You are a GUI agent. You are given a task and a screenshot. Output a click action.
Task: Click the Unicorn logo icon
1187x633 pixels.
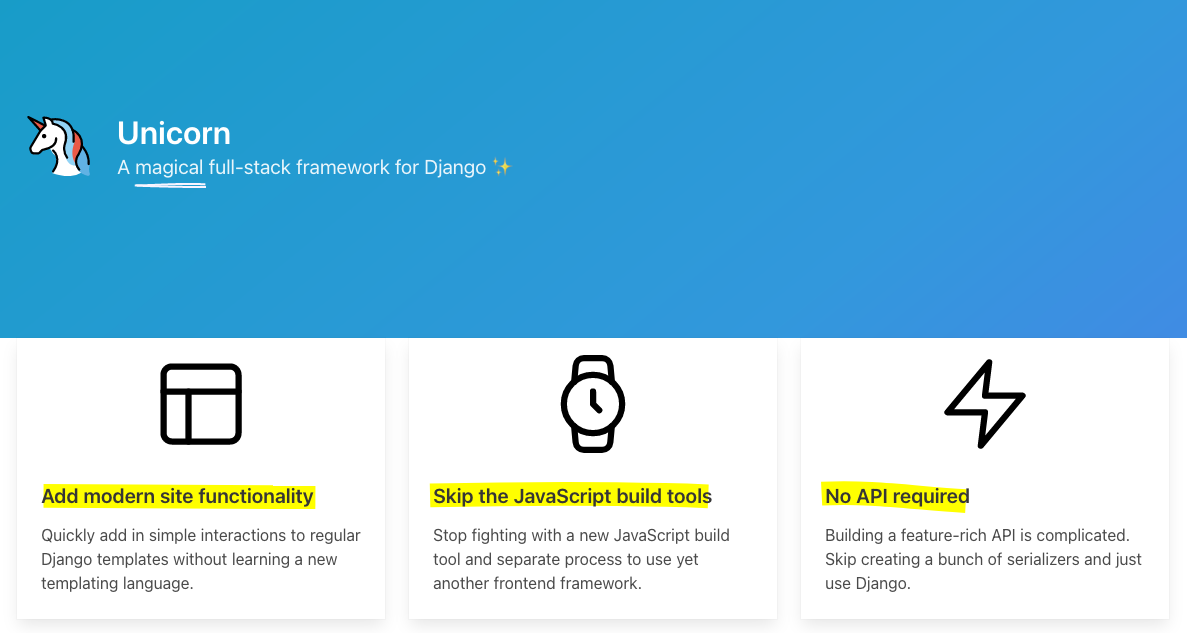pos(59,146)
